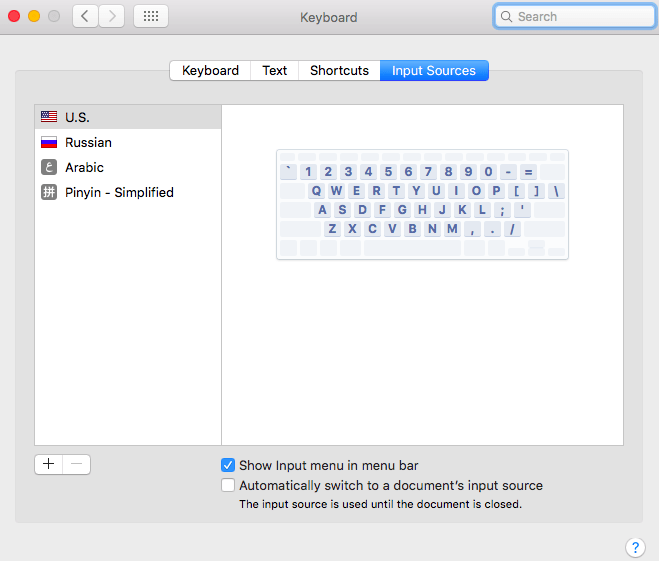Select Russian in input source list
Image resolution: width=659 pixels, height=561 pixels.
pos(89,142)
